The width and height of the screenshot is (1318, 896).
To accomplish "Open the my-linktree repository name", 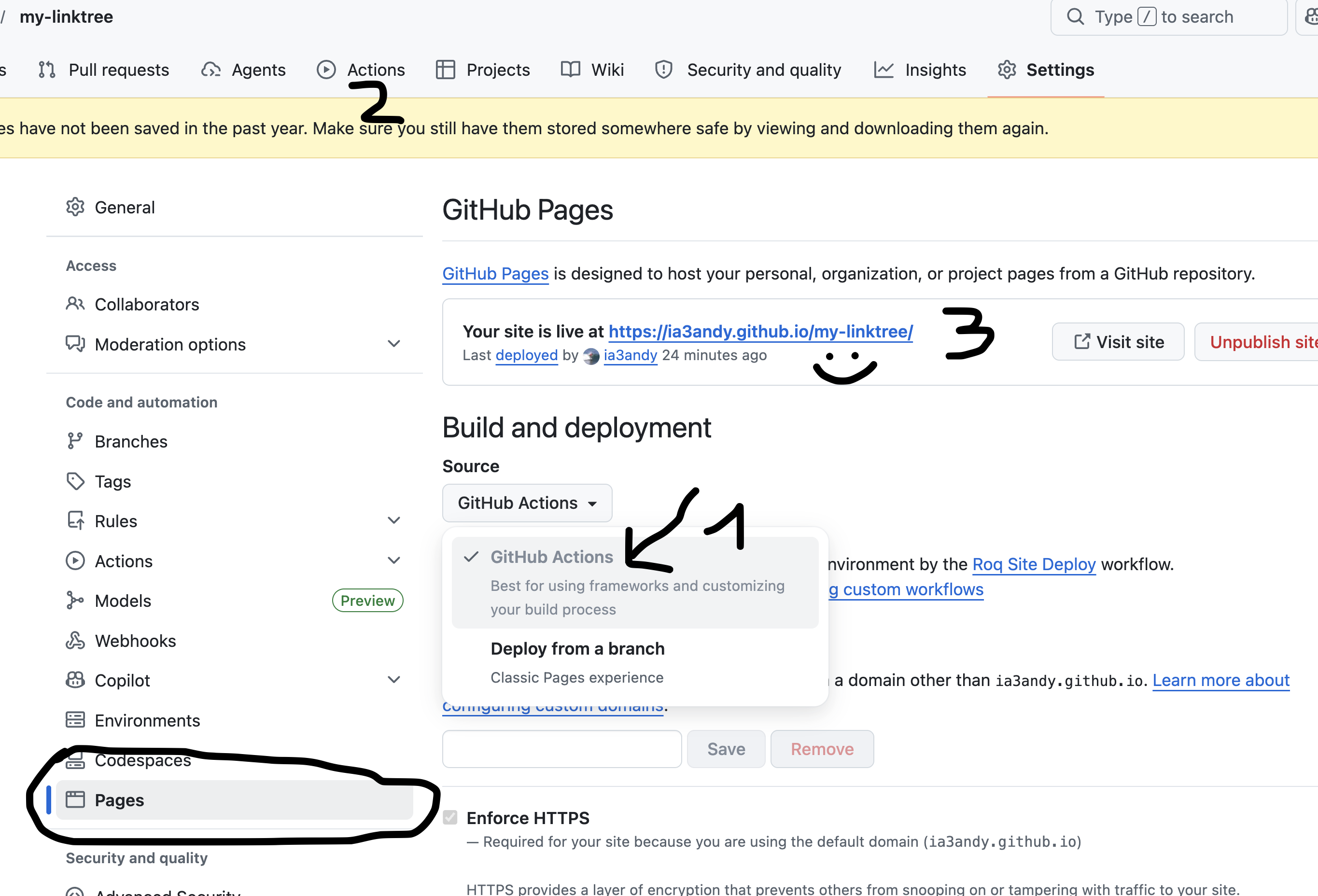I will click(x=66, y=16).
